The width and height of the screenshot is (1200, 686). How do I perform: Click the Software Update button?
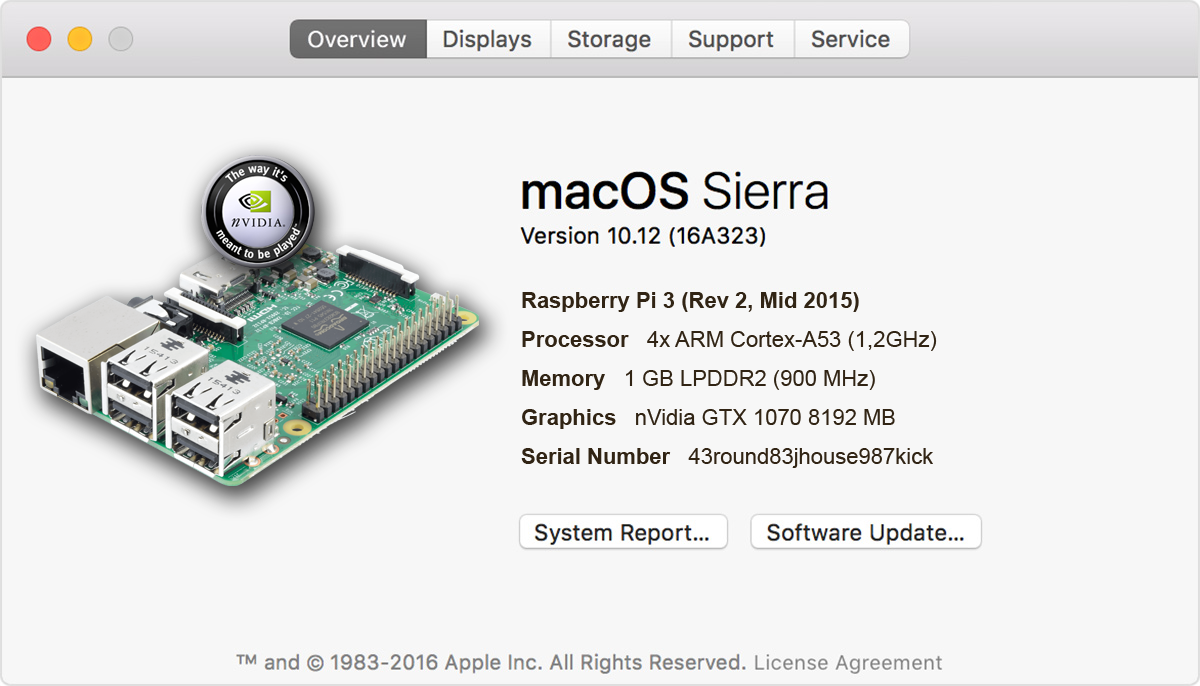(x=865, y=533)
